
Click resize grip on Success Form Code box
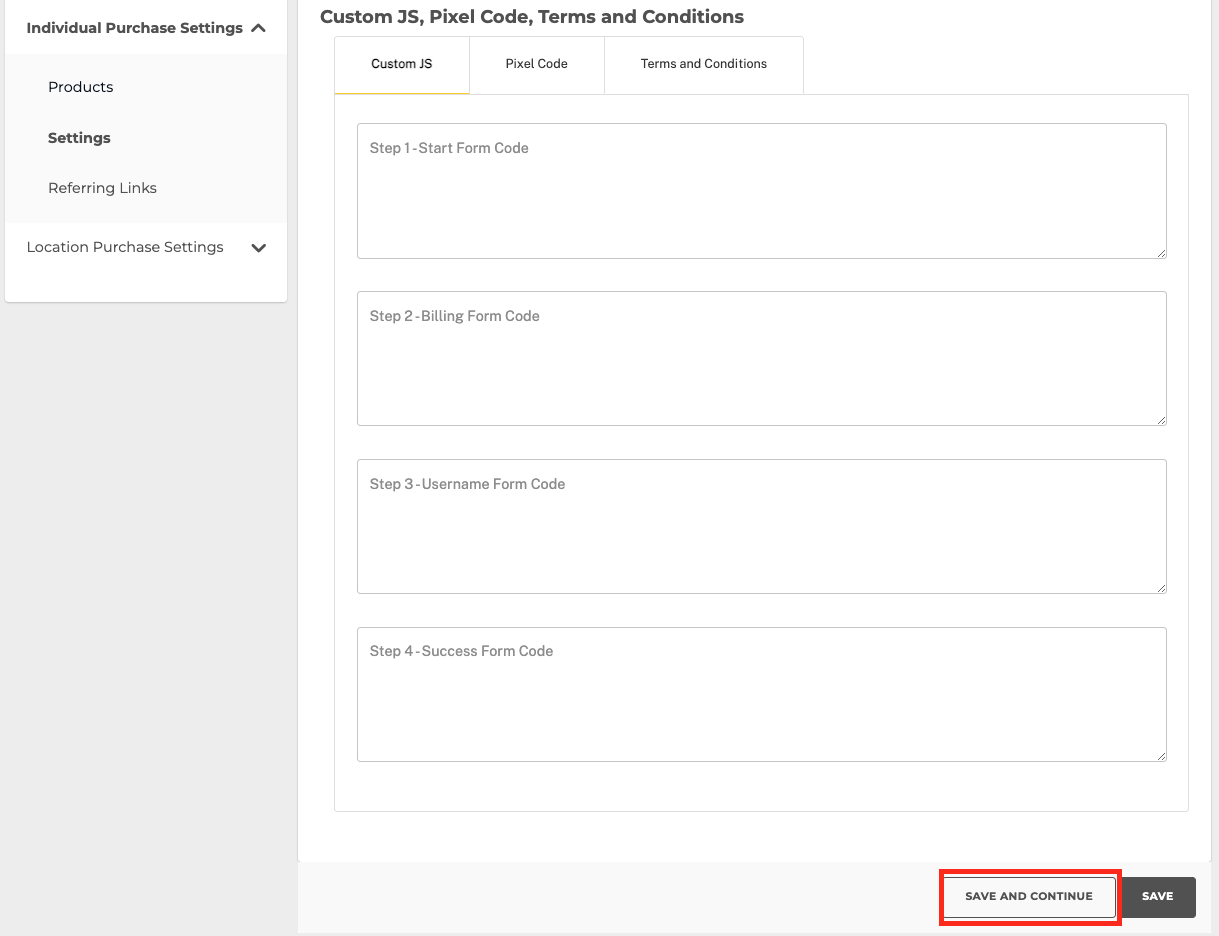[1161, 756]
